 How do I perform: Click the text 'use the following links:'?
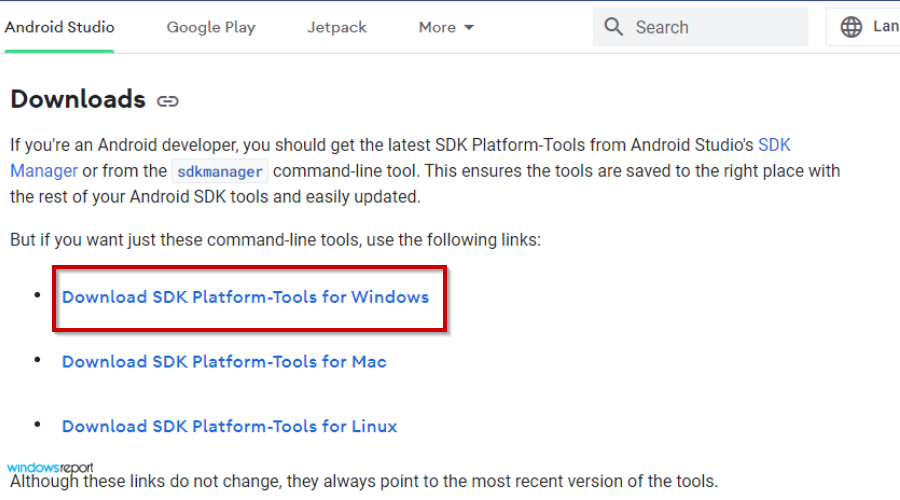click(453, 240)
